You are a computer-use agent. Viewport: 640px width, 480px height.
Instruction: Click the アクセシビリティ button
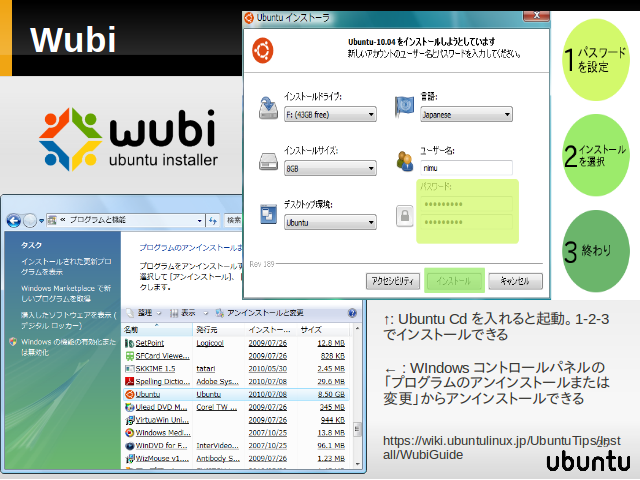393,281
